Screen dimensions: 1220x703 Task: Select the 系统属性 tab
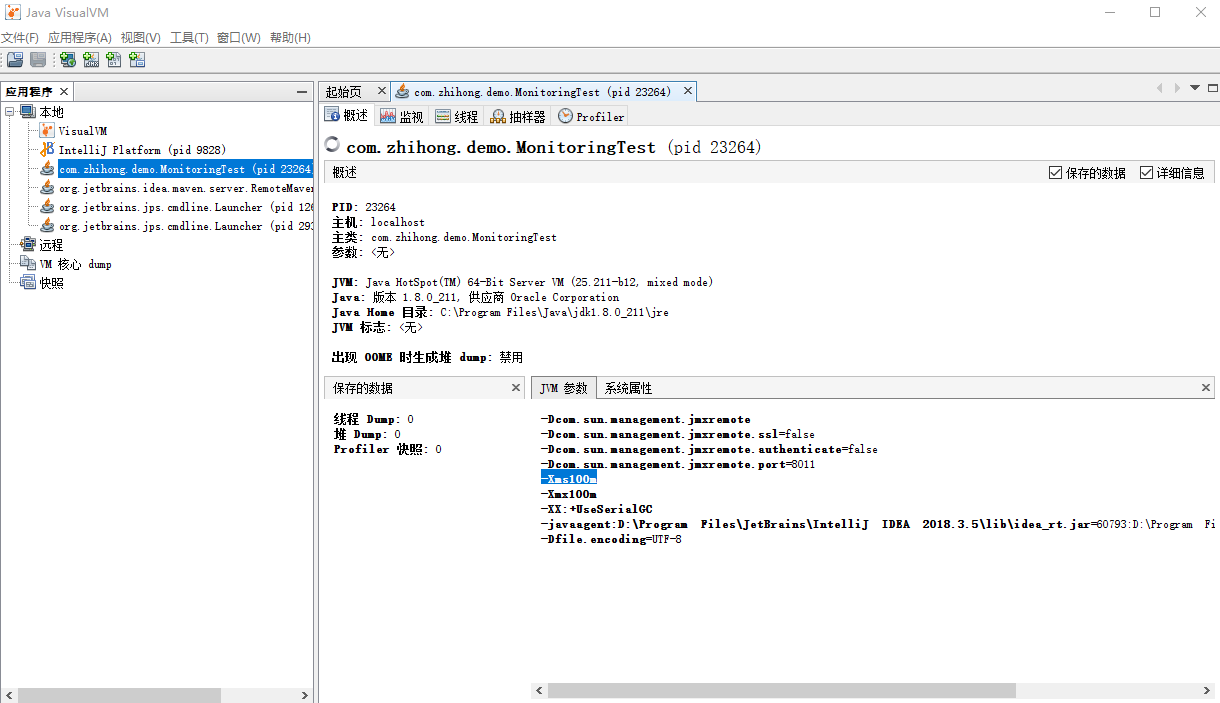[x=628, y=388]
